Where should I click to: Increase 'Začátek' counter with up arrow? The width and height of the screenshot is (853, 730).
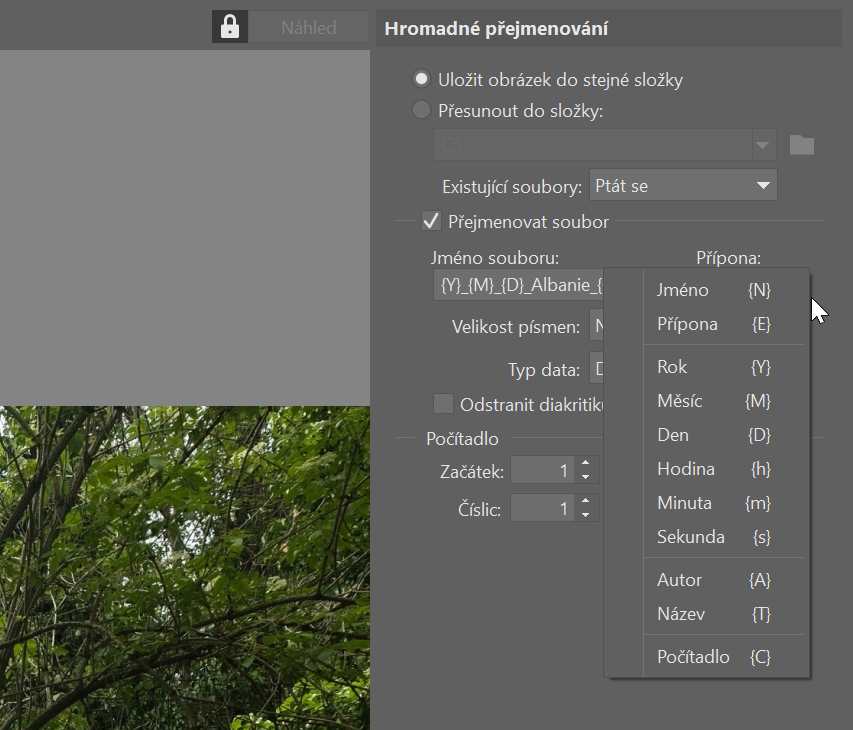[586, 463]
